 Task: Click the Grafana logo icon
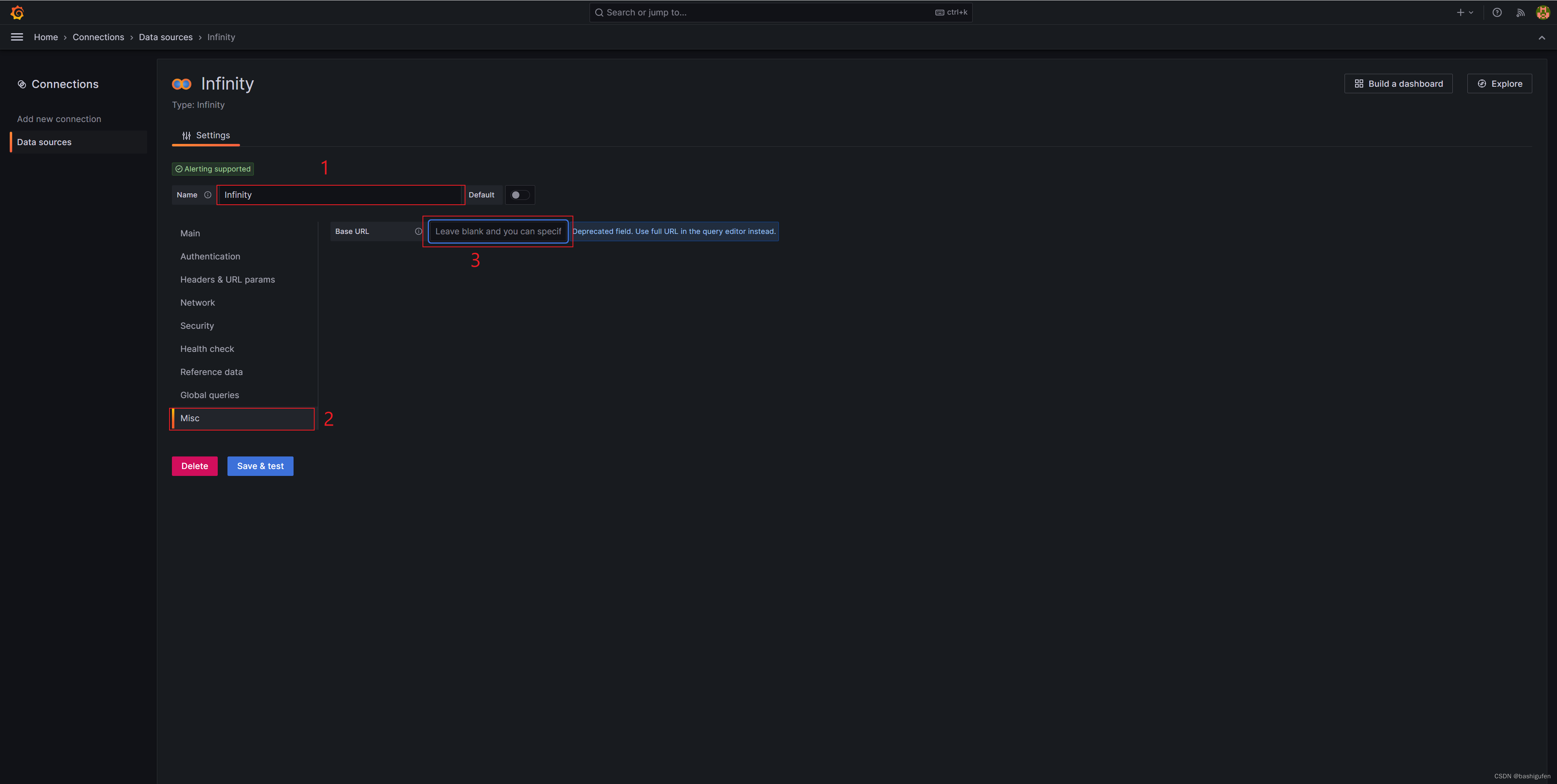point(17,12)
